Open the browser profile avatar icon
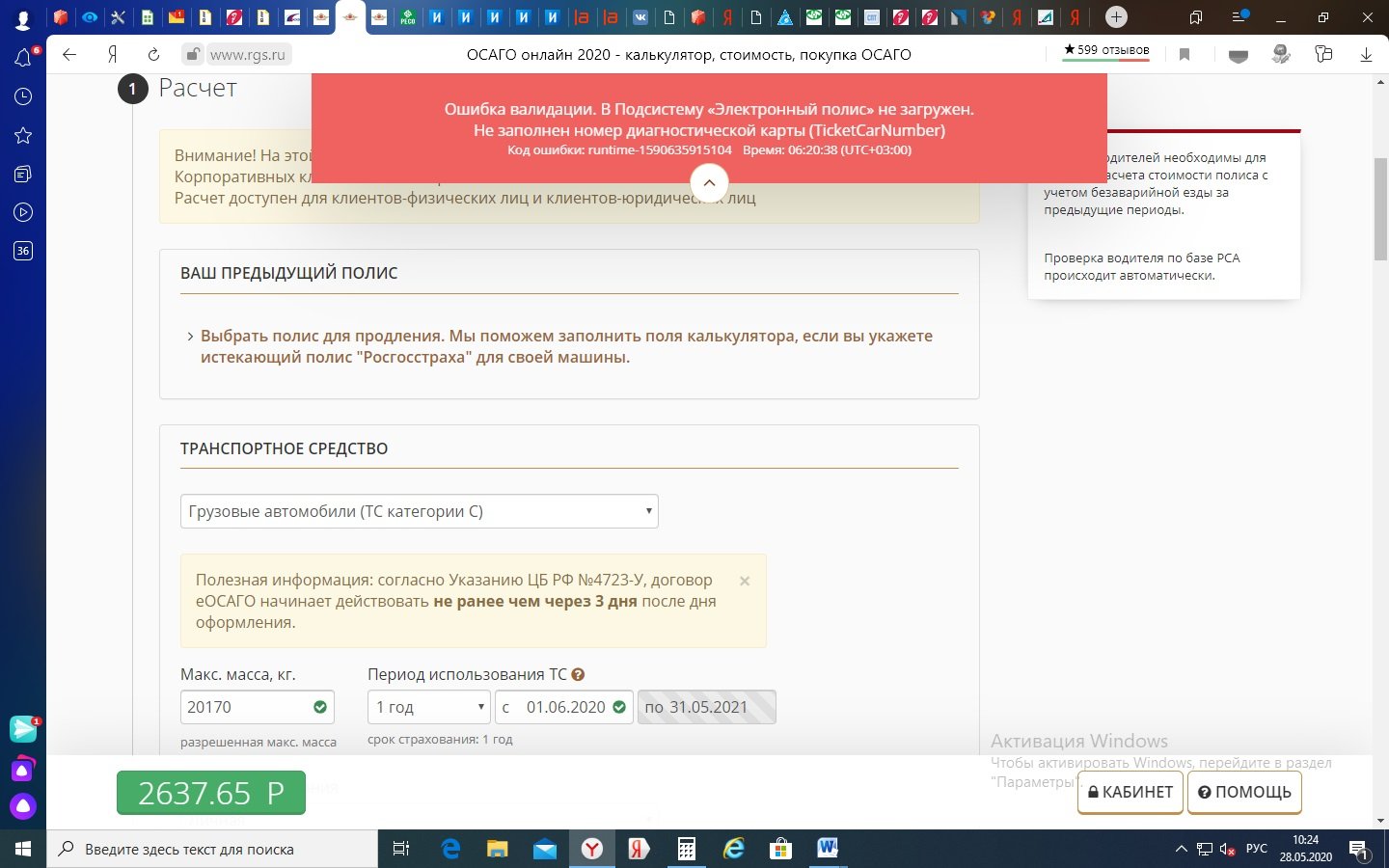 (23, 17)
